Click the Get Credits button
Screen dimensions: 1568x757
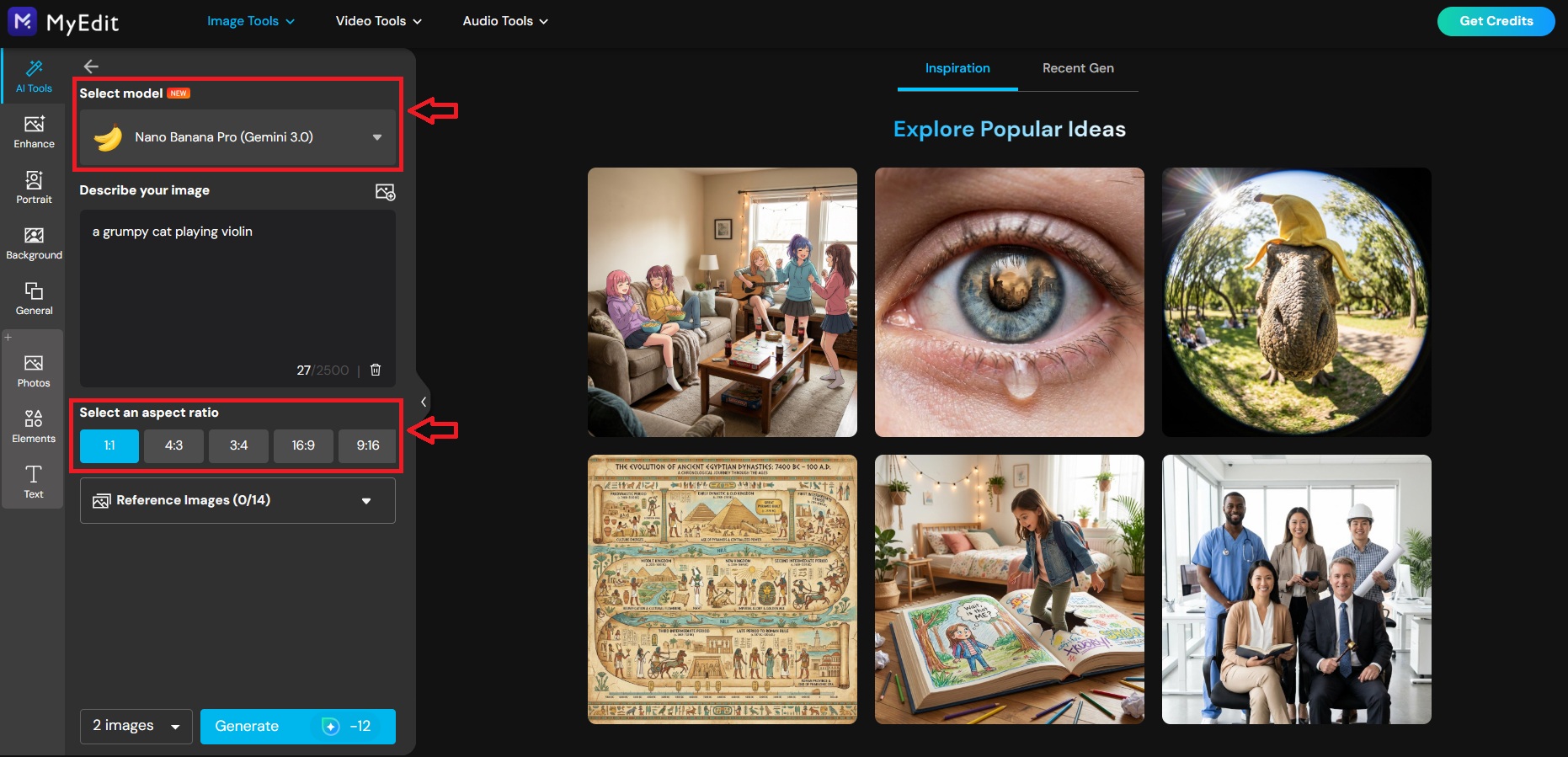(x=1496, y=21)
